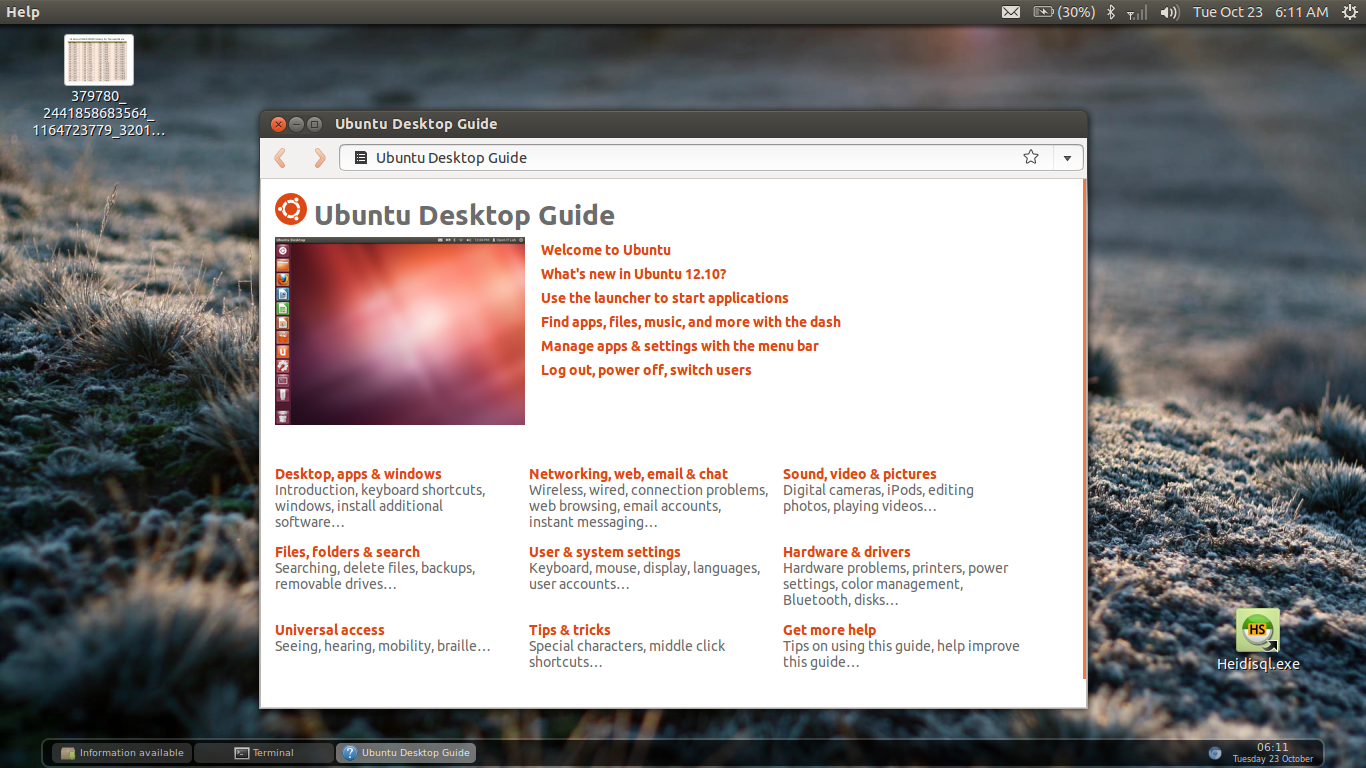Open the Bluetooth indicator
The height and width of the screenshot is (768, 1366).
point(1111,12)
